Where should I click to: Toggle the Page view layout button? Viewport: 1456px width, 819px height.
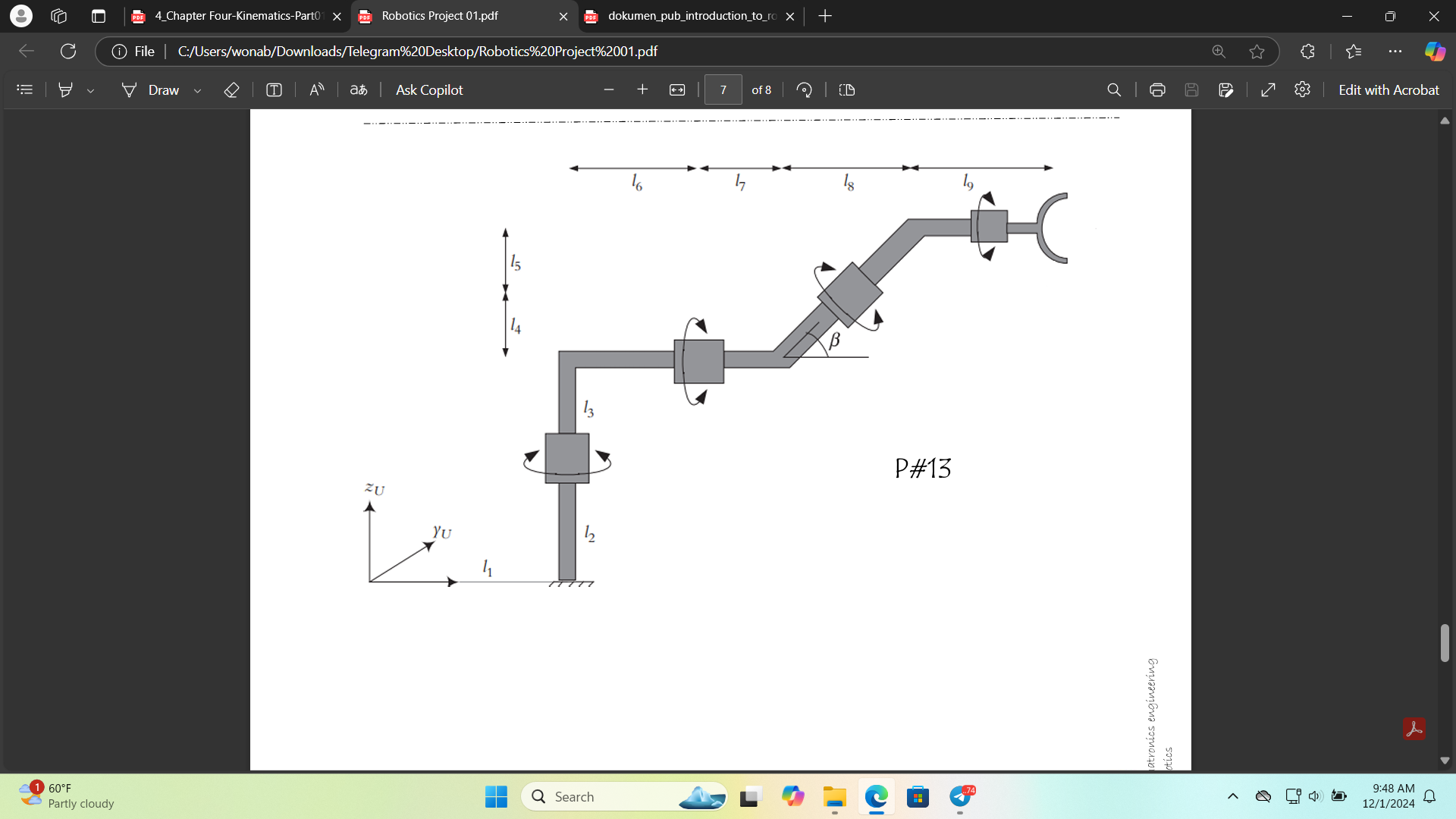[x=846, y=89]
